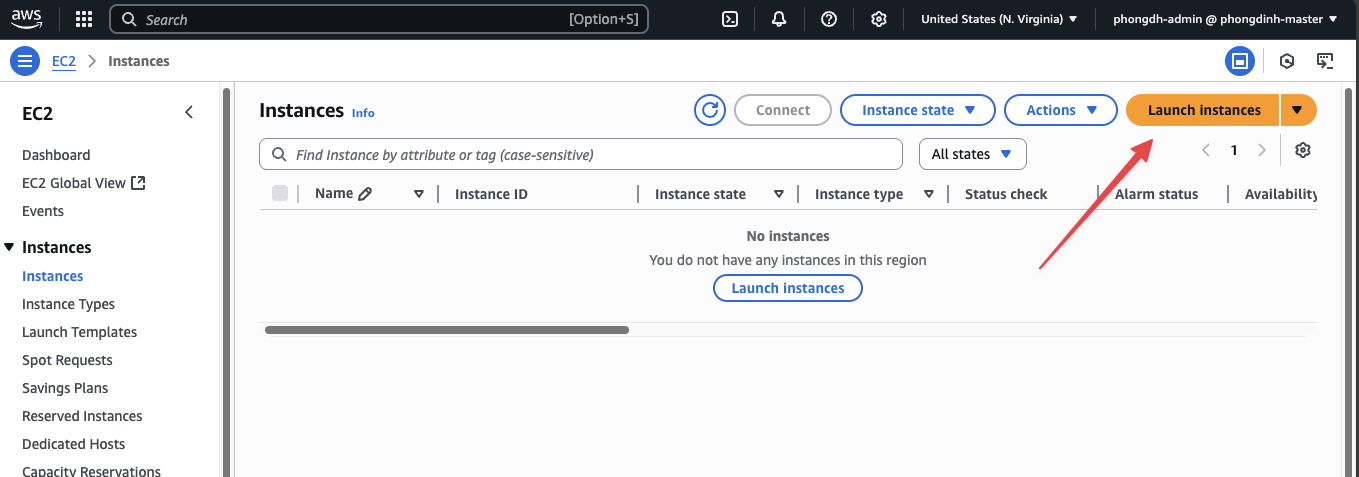Screen dimensions: 1359x477
Task: Open the phongdh-admin account menu
Action: click(x=1224, y=19)
